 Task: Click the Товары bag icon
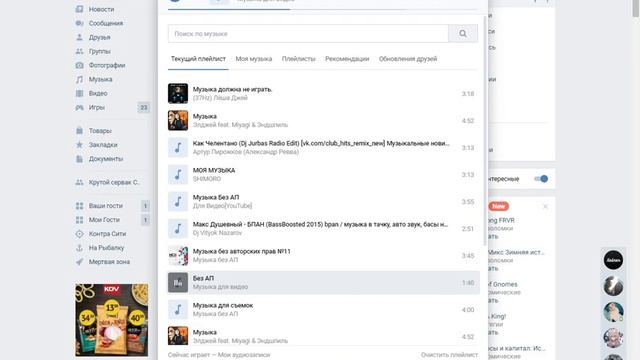pos(80,131)
